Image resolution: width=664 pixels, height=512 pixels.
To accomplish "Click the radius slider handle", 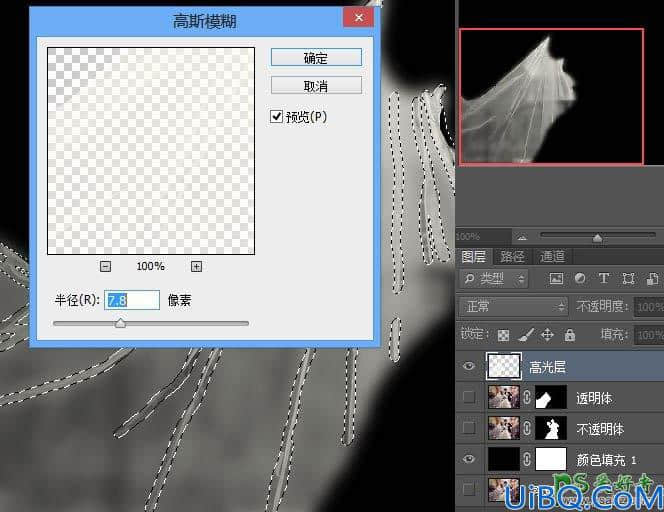I will click(x=120, y=323).
